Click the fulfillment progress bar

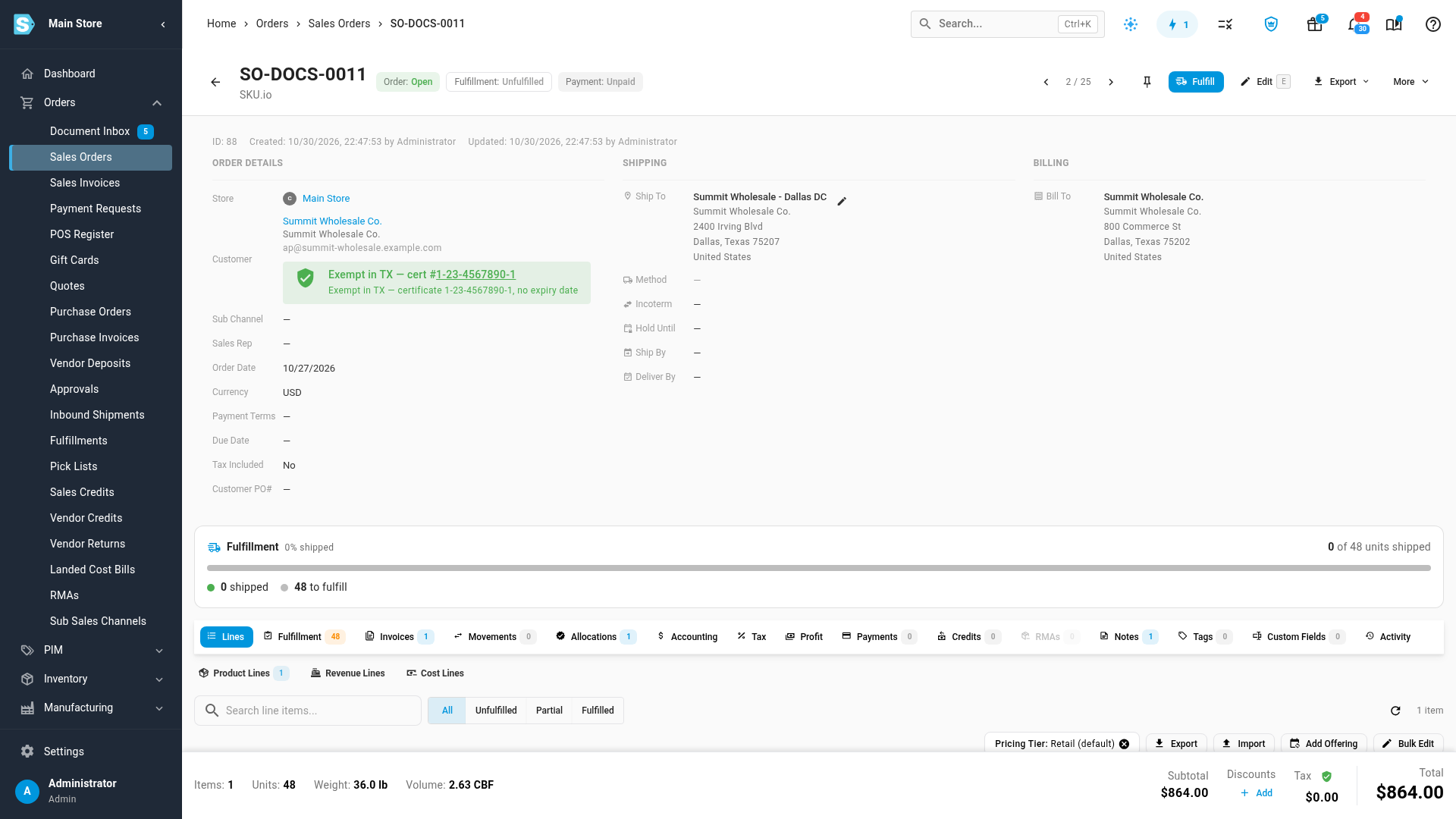point(819,568)
